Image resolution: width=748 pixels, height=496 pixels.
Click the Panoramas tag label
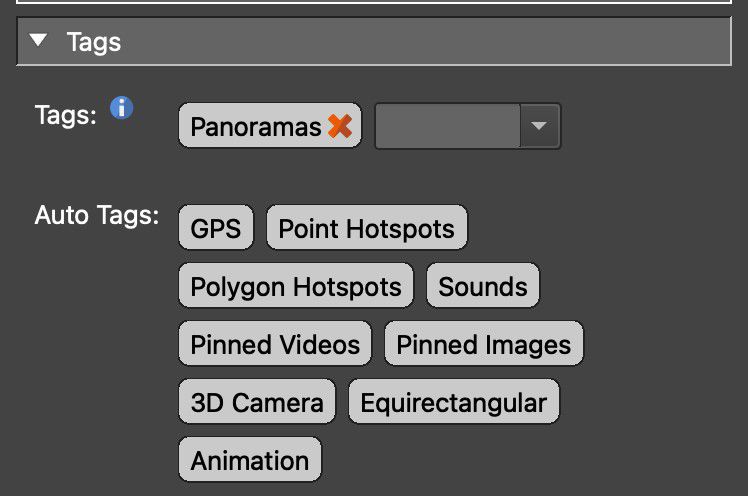(256, 126)
